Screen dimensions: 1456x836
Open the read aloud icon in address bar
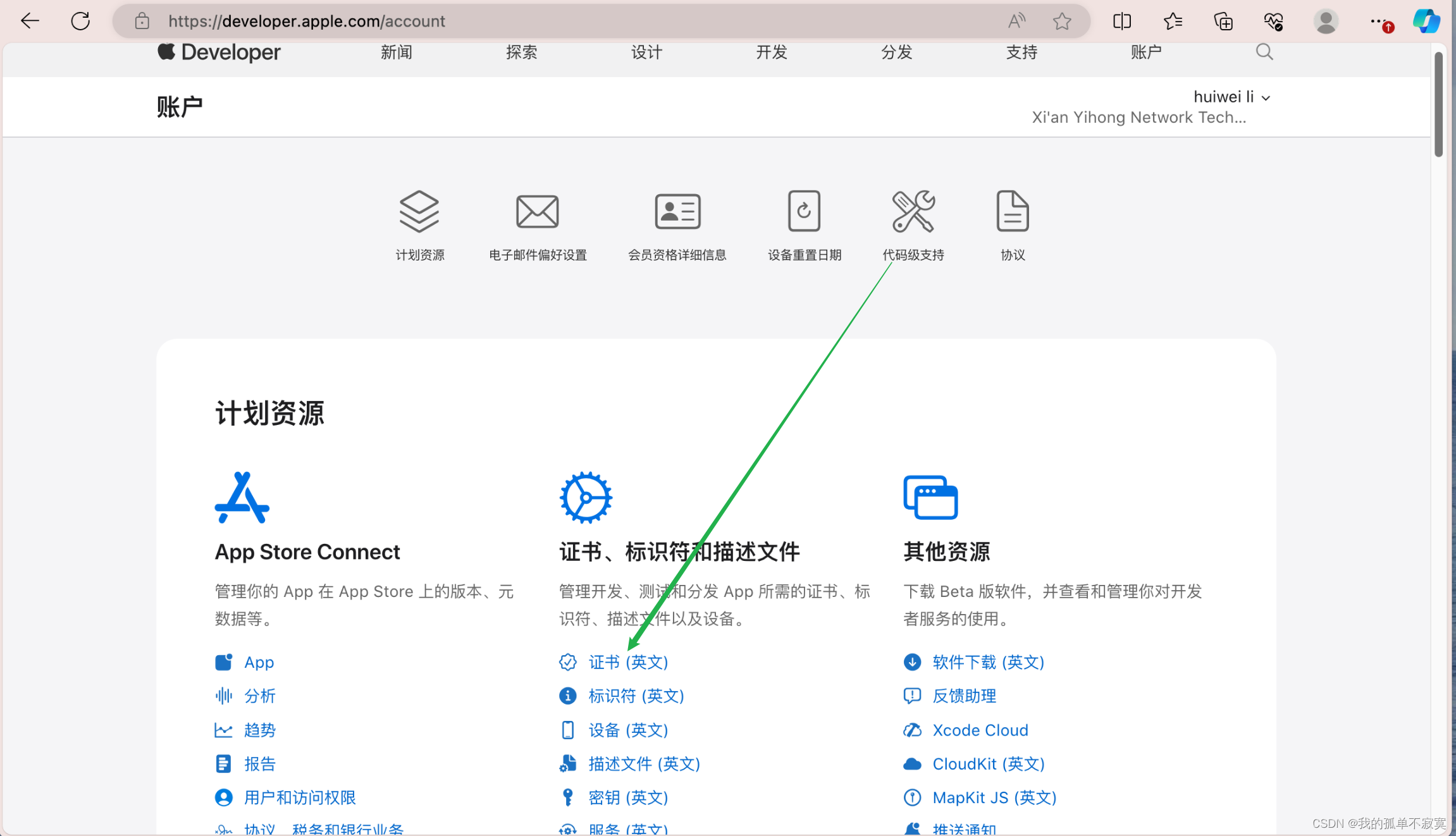(x=1016, y=21)
